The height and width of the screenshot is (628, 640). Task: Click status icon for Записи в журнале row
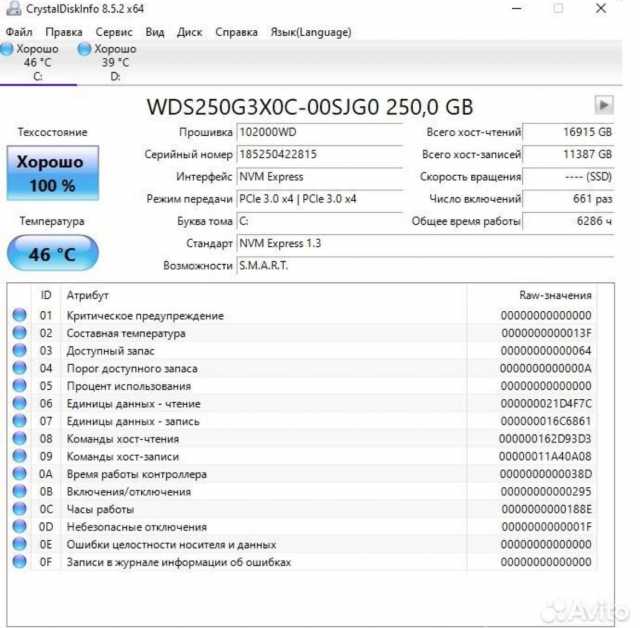pyautogui.click(x=19, y=561)
